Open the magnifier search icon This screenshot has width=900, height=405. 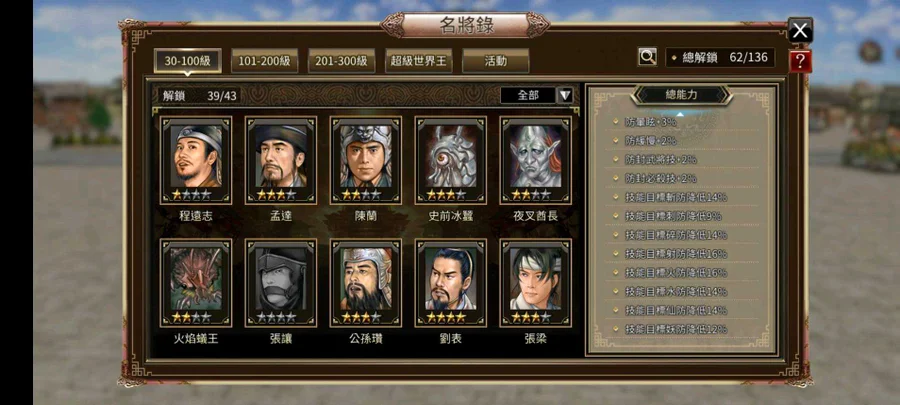point(647,57)
